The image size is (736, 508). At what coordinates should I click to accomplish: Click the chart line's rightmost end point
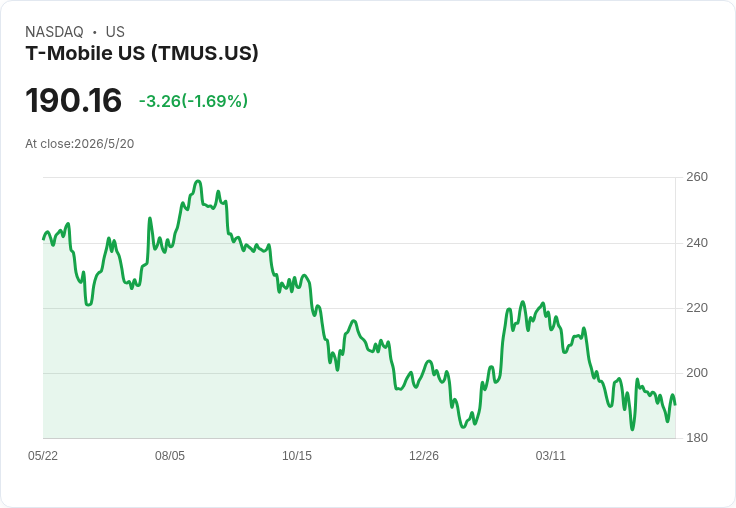click(675, 404)
